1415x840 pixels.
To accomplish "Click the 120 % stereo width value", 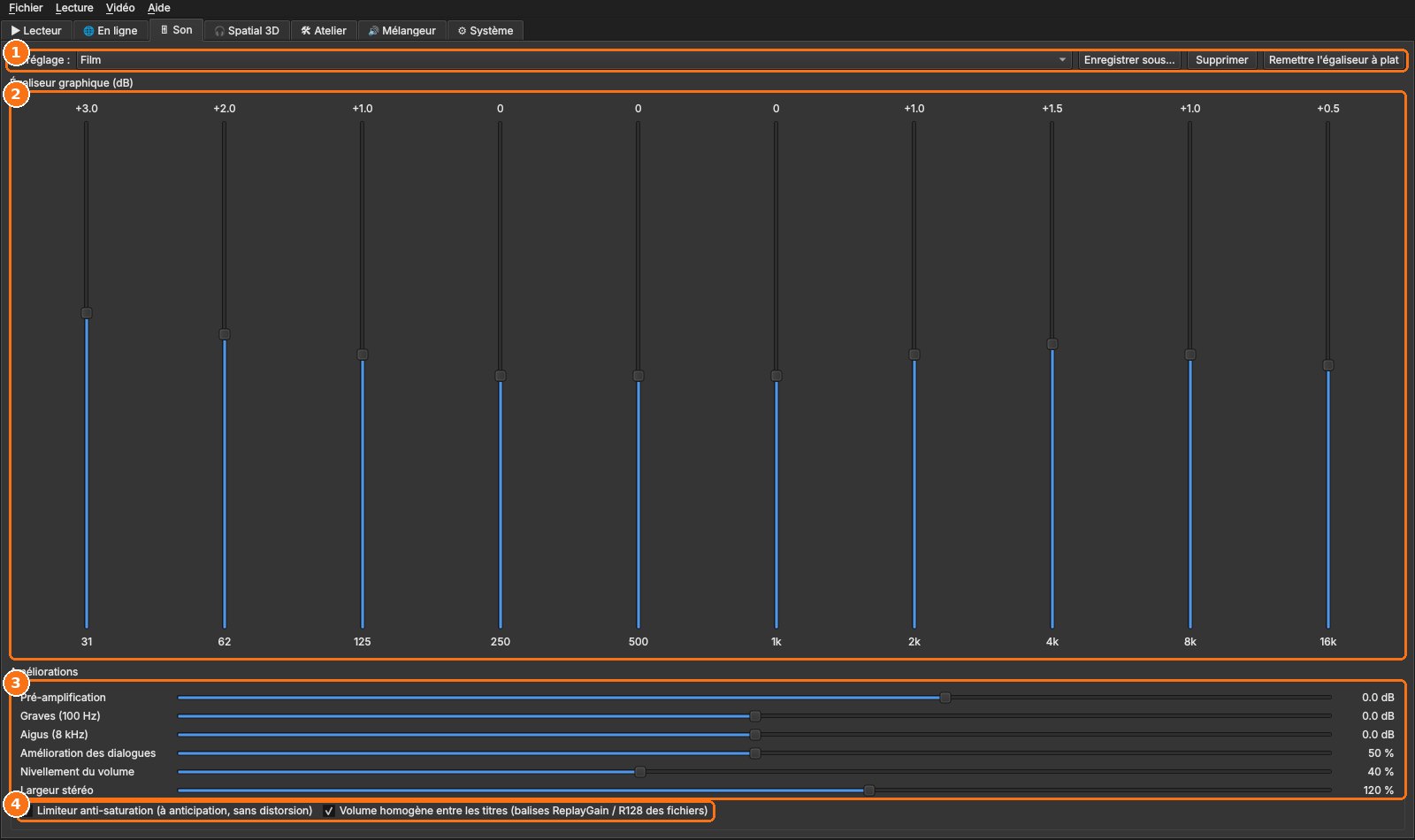I will pos(1379,790).
